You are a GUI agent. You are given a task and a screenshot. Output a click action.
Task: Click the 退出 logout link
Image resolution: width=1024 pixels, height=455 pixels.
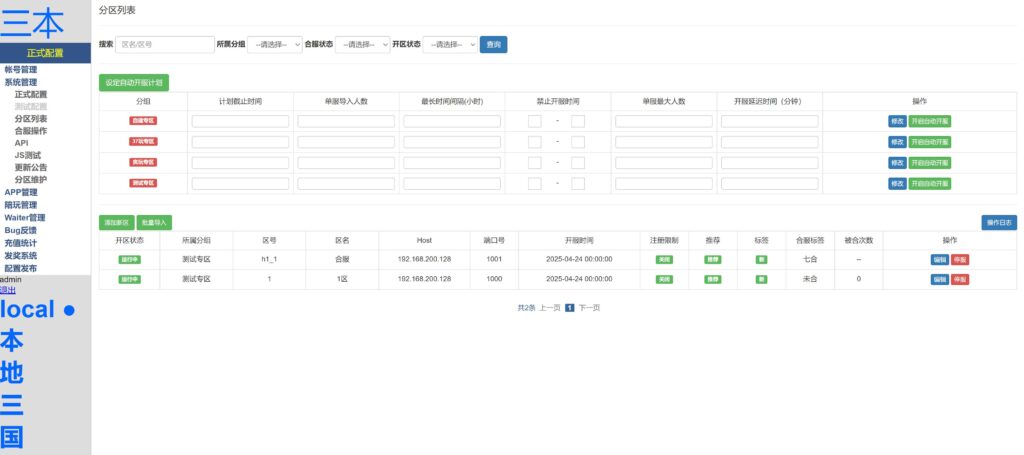[x=8, y=290]
